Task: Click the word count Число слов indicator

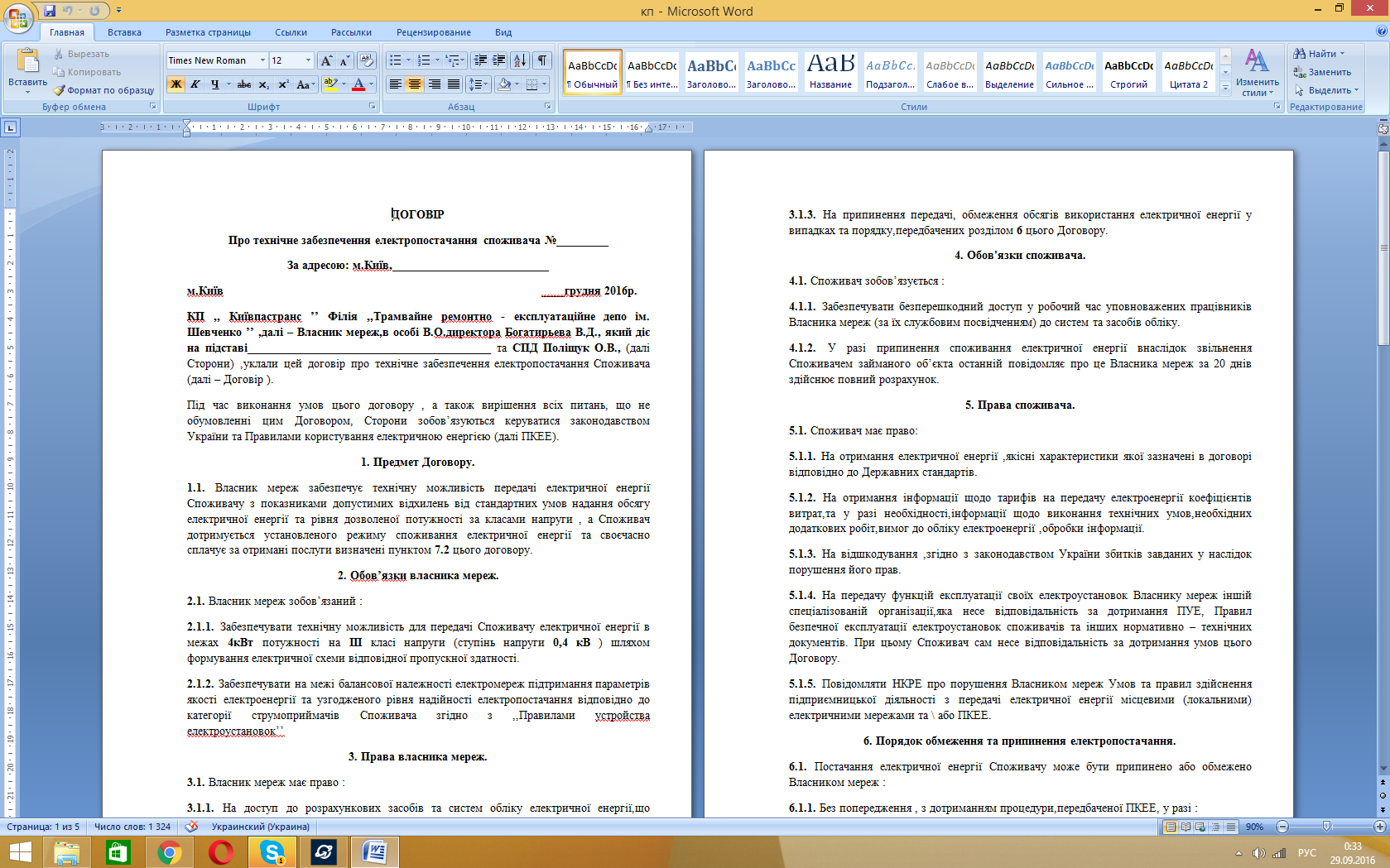Action: (x=132, y=827)
